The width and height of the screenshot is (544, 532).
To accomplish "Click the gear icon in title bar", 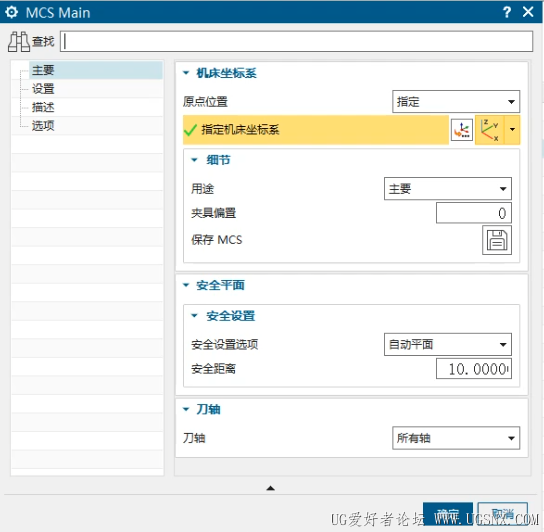I will click(x=11, y=12).
